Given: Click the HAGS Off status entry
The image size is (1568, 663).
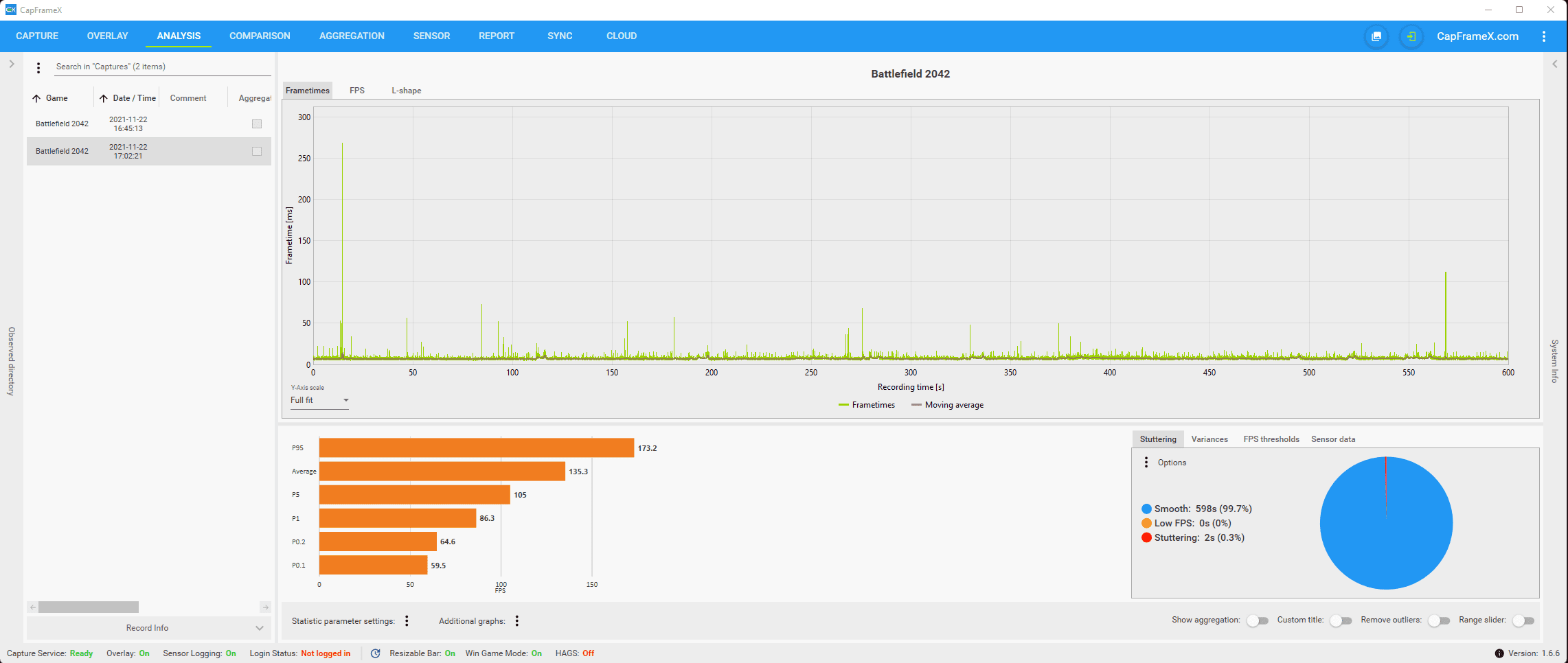Looking at the screenshot, I should tap(575, 653).
